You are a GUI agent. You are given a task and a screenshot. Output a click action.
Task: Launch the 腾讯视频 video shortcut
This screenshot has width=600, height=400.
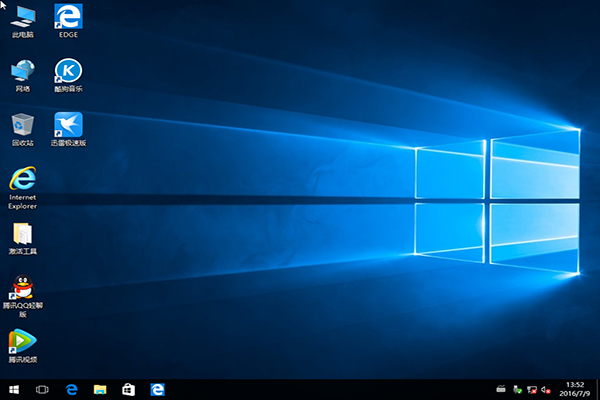[x=22, y=342]
